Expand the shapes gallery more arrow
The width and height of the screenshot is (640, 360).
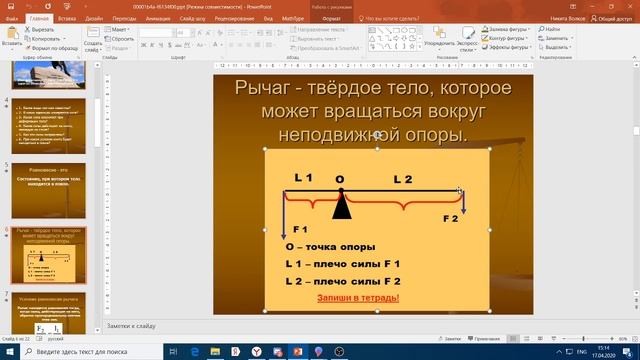point(420,47)
